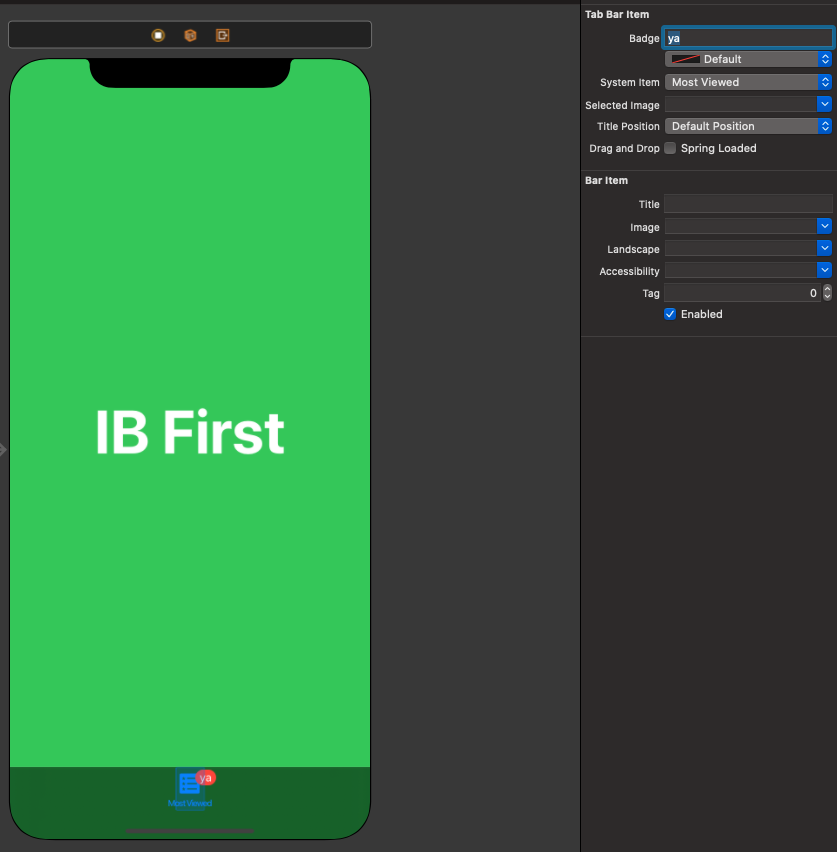Image resolution: width=837 pixels, height=852 pixels.
Task: Uncheck the Enabled checkbox
Action: 670,314
